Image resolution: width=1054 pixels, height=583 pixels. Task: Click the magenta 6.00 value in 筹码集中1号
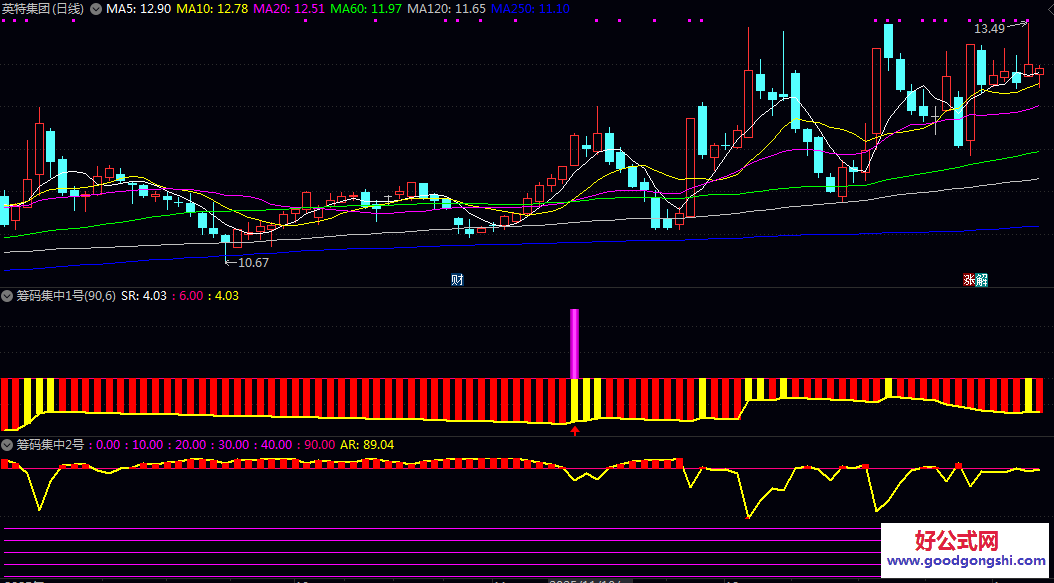191,296
